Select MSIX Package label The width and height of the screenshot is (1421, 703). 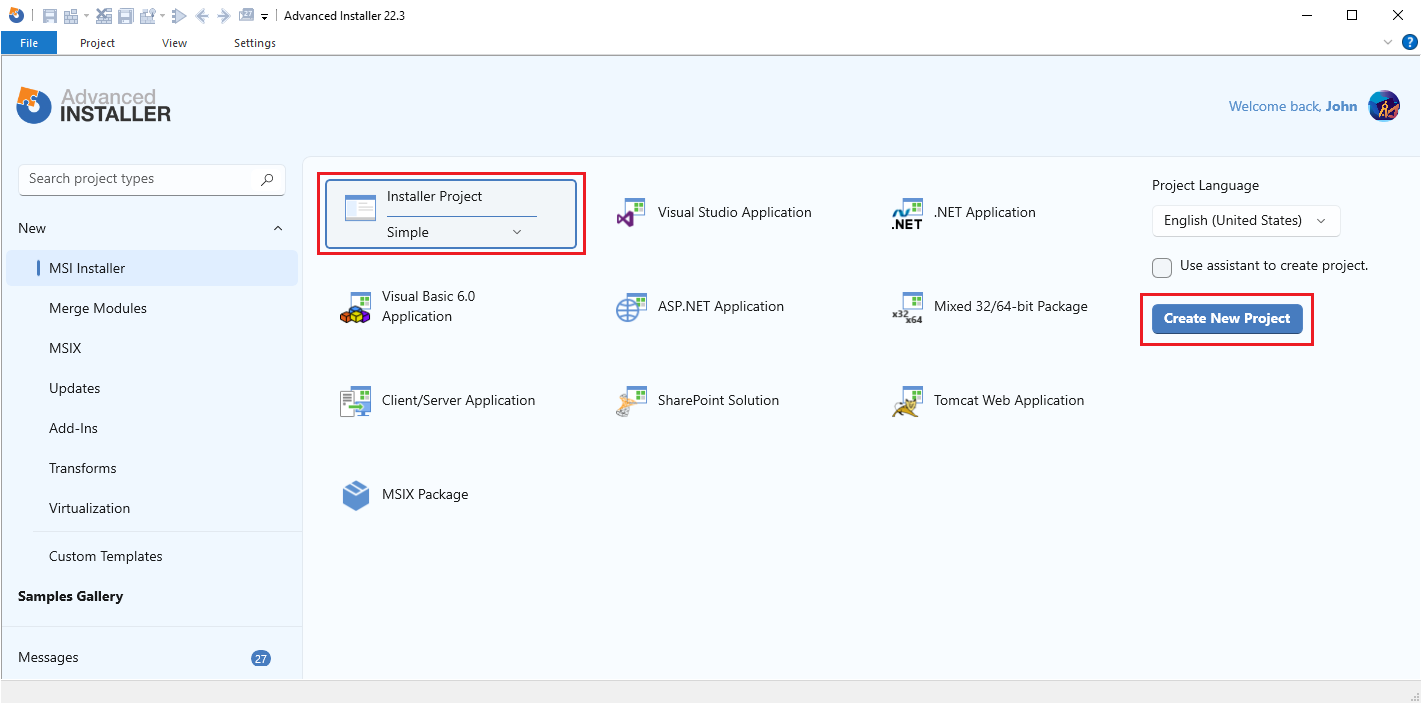(425, 494)
